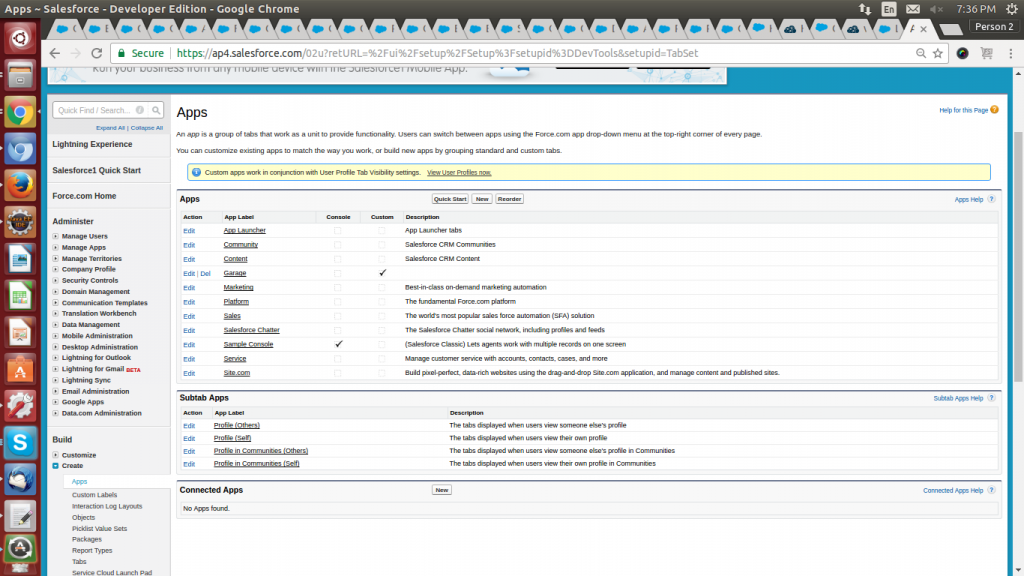Screen dimensions: 1024x576
Task: Click the Apps Help question mark icon
Action: click(990, 199)
